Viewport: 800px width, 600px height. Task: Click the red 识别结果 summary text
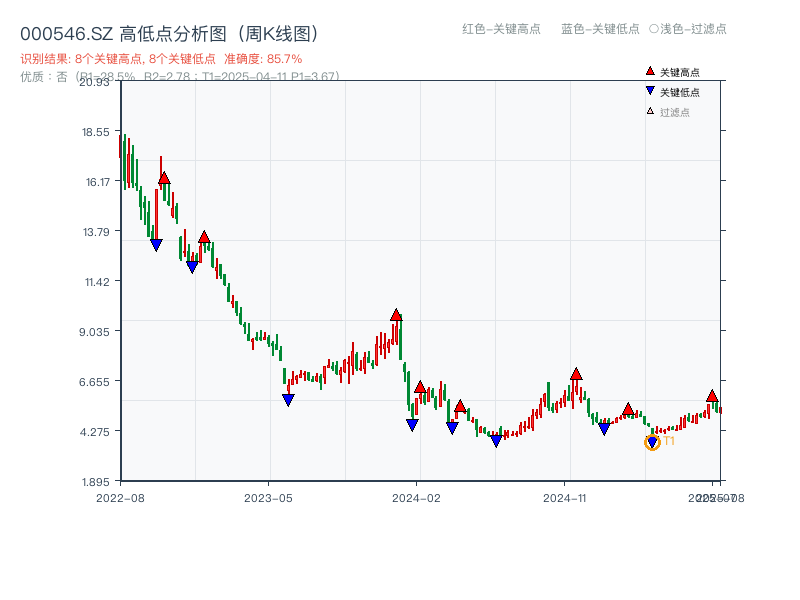tap(160, 59)
